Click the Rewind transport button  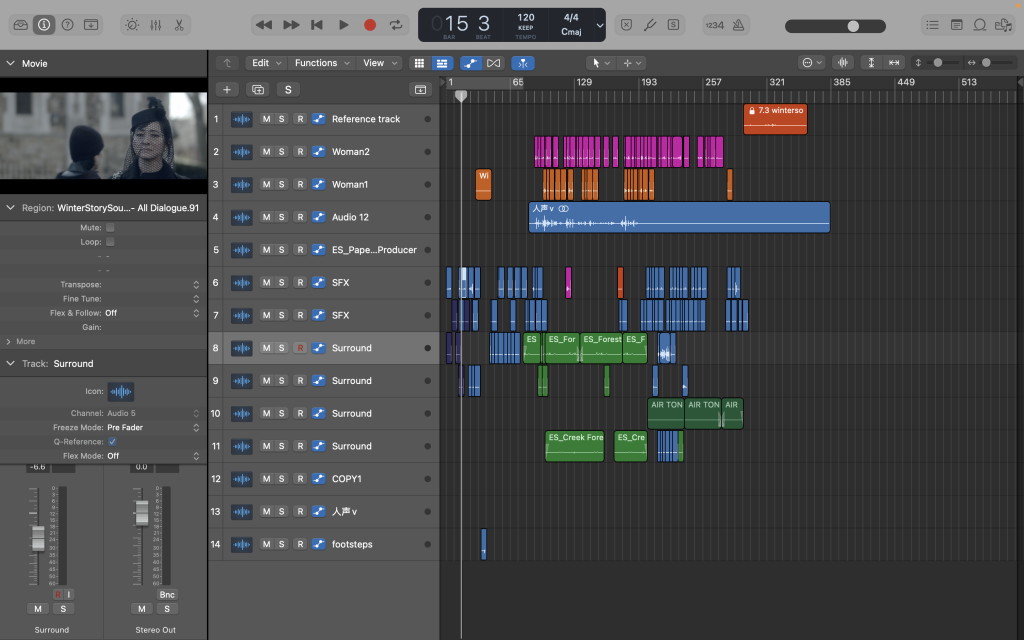[264, 25]
